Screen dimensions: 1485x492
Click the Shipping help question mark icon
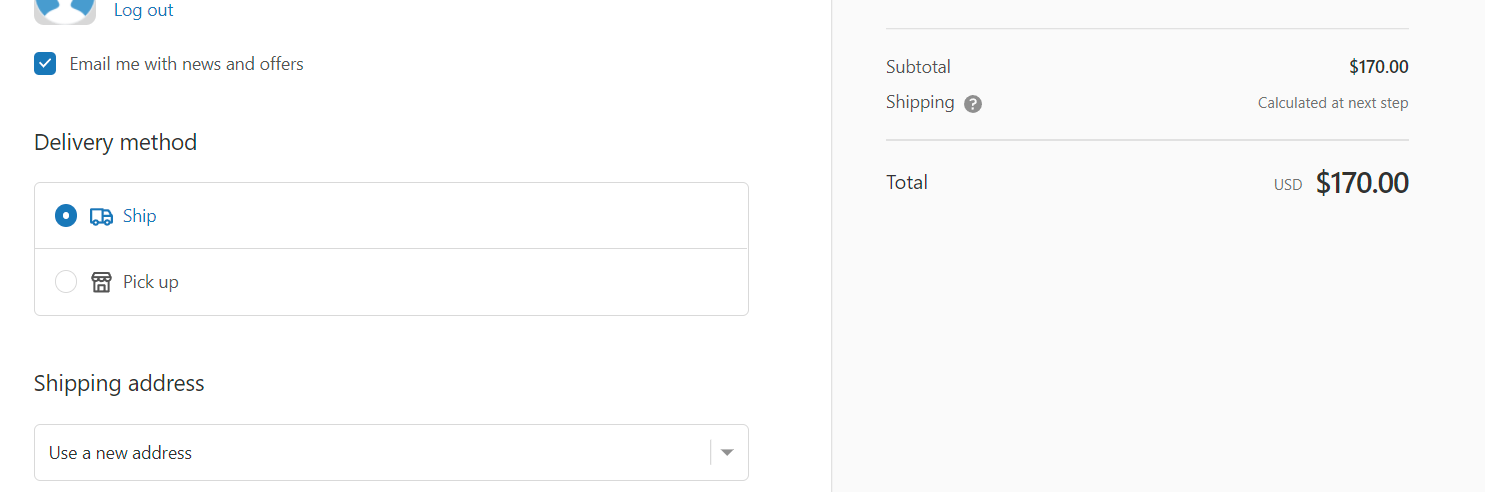[x=973, y=104]
